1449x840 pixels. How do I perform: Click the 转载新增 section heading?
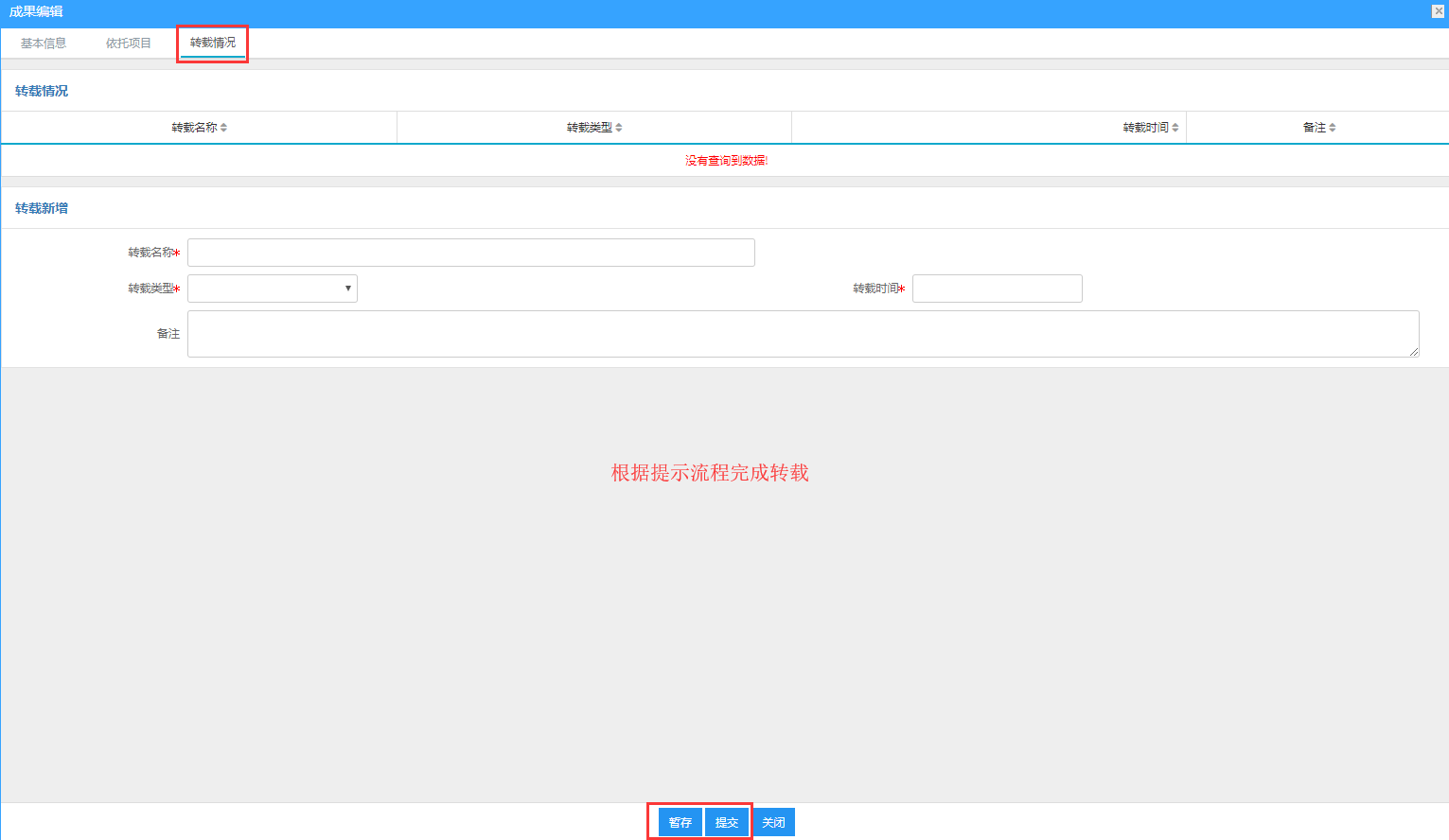[42, 208]
